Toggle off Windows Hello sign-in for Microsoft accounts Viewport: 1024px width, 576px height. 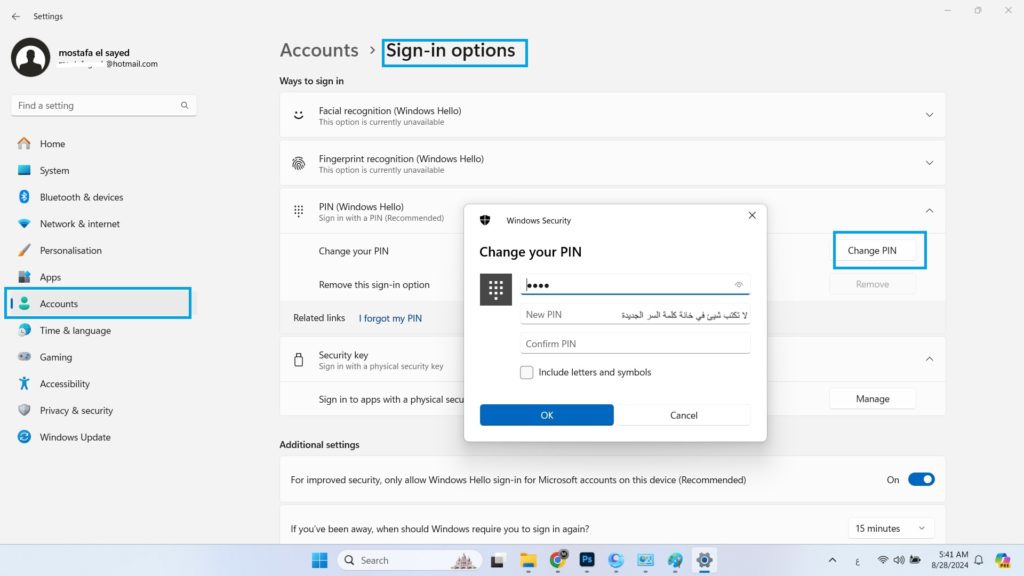click(x=921, y=479)
